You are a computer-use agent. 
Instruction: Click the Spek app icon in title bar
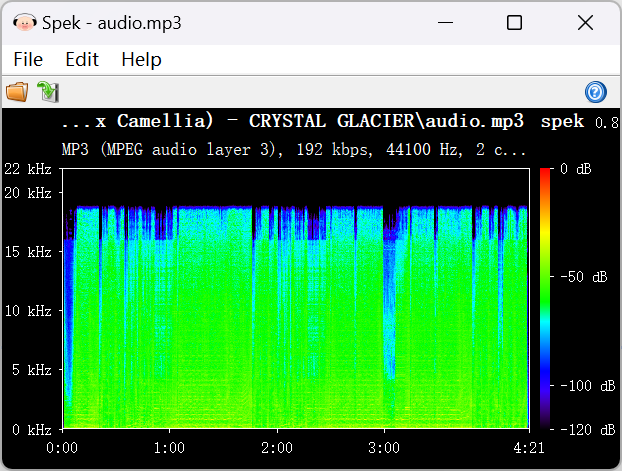(x=23, y=22)
